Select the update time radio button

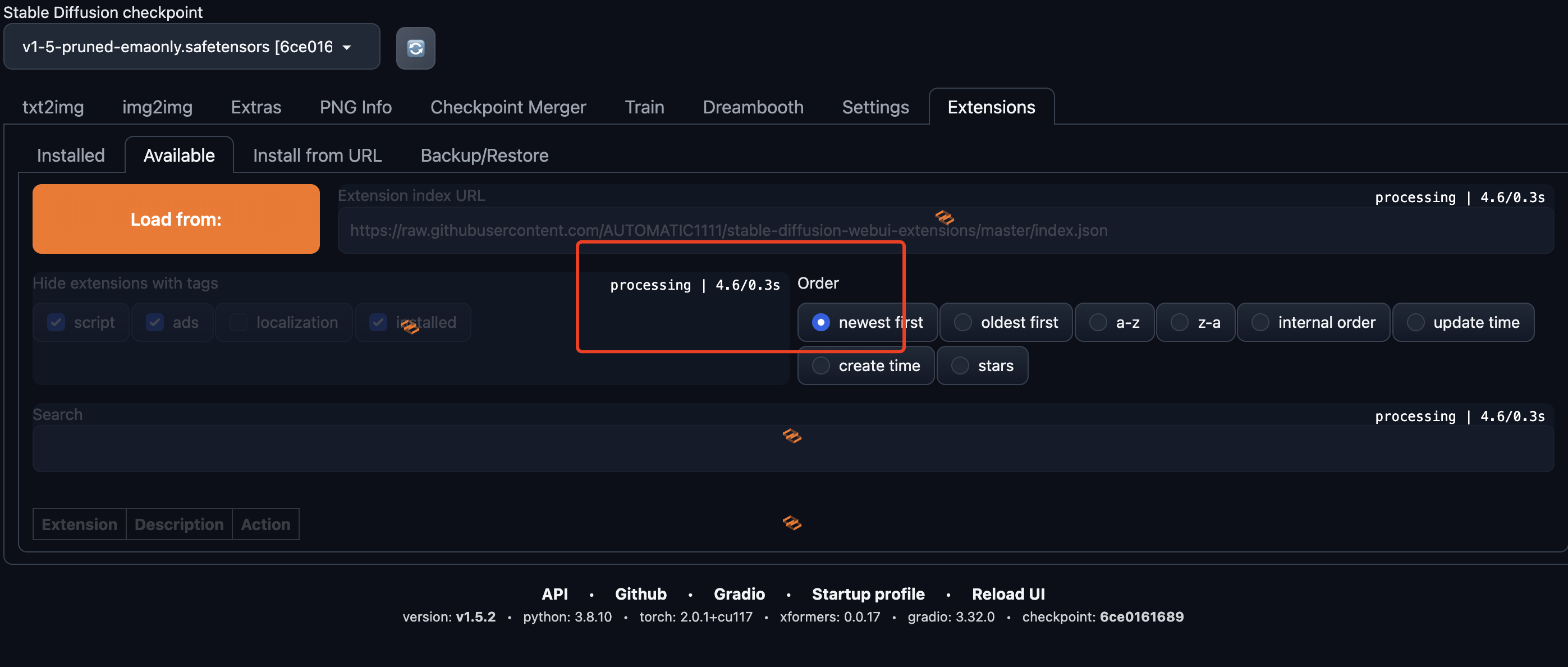click(1462, 322)
